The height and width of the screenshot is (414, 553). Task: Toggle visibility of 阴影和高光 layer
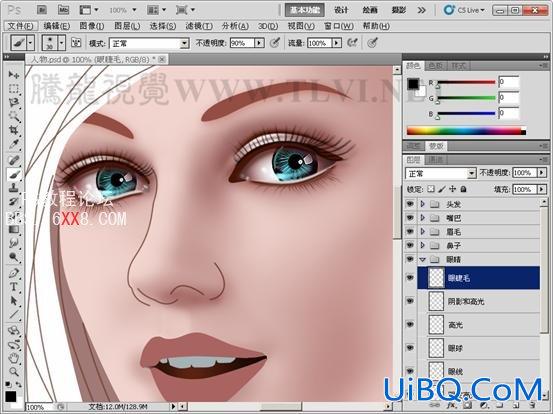tap(410, 301)
